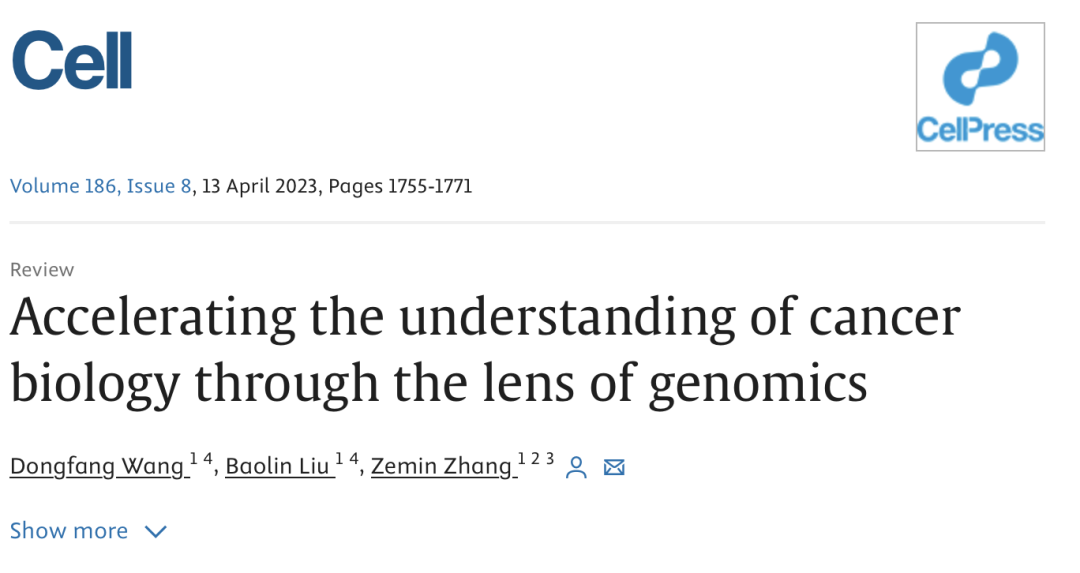
Task: Click the Cell journal logo
Action: [x=72, y=60]
